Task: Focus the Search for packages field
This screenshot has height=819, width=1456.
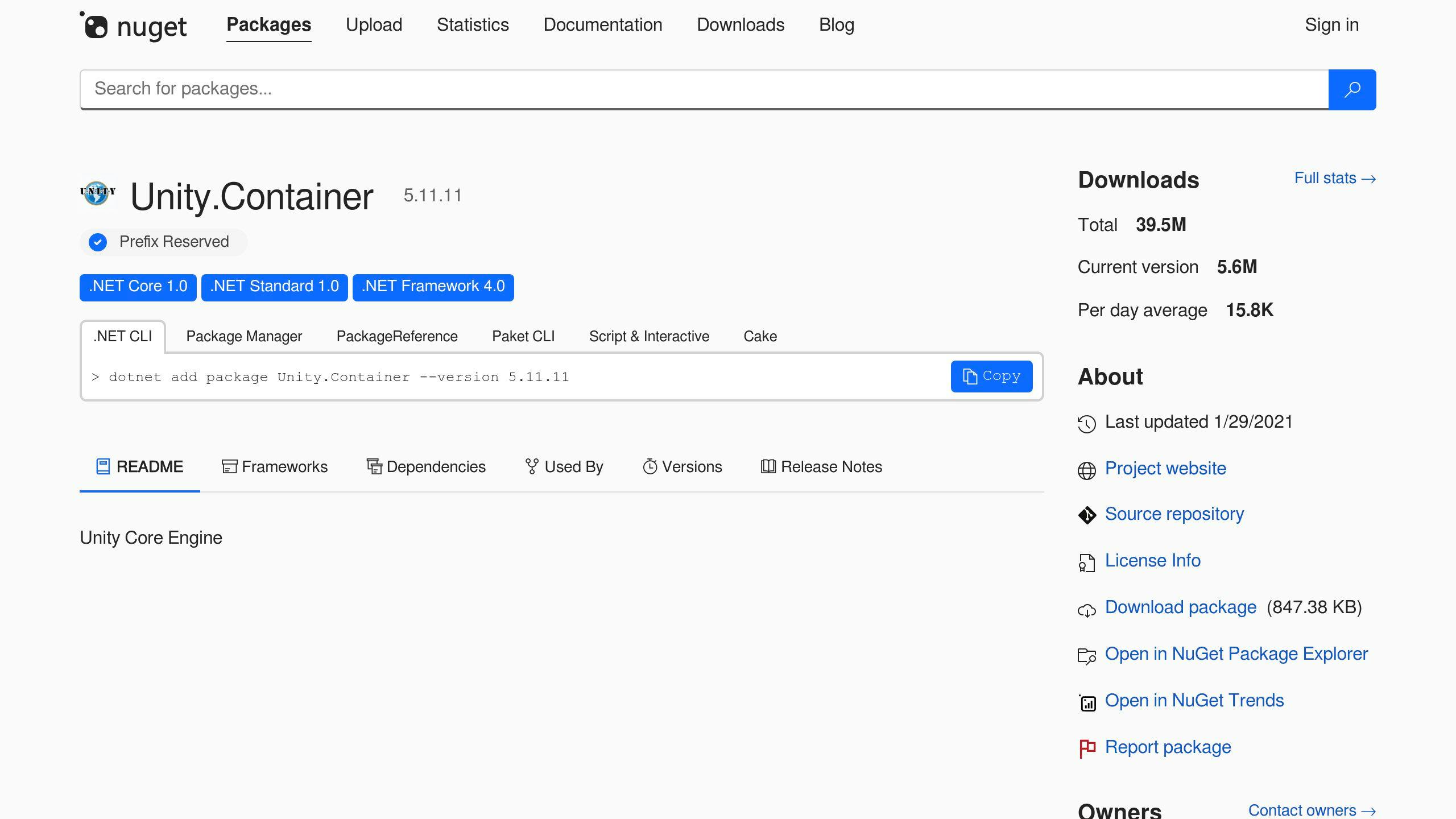Action: [x=704, y=89]
